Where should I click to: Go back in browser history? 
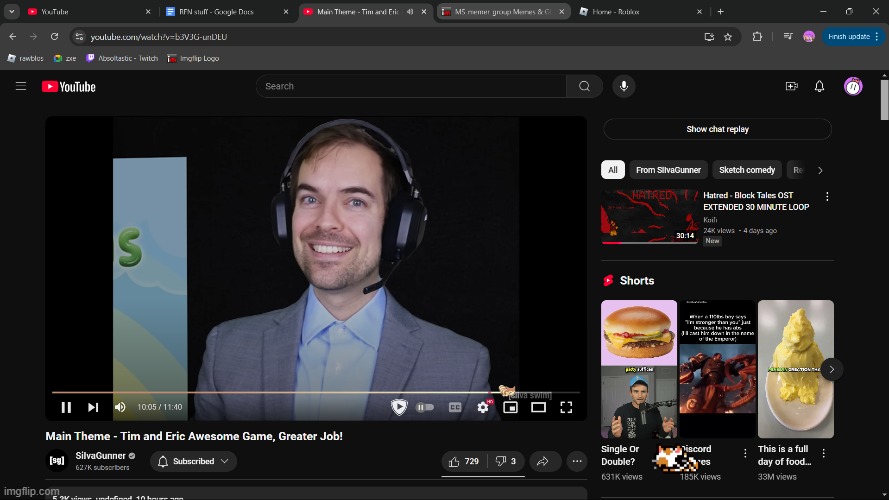click(12, 36)
